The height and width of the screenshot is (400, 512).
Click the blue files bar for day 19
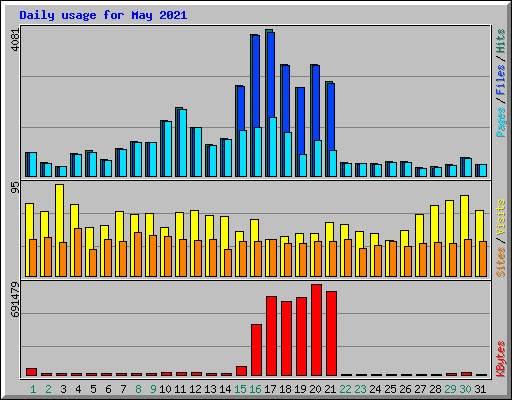tap(301, 121)
